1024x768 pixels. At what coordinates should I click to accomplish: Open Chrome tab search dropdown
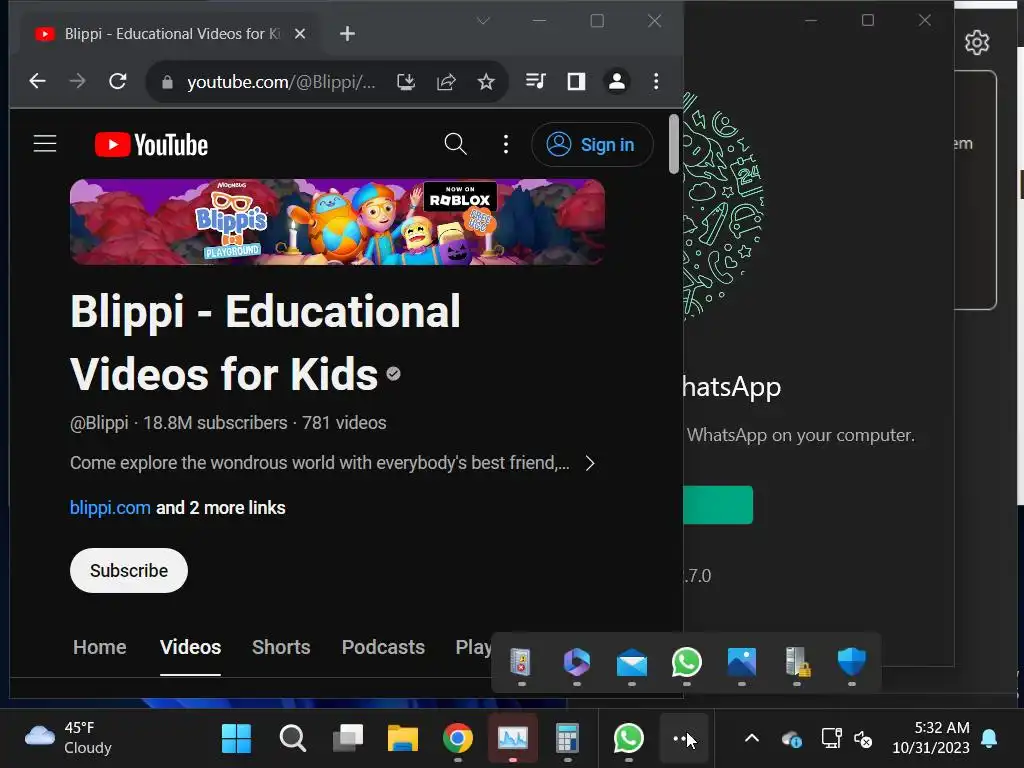[483, 21]
